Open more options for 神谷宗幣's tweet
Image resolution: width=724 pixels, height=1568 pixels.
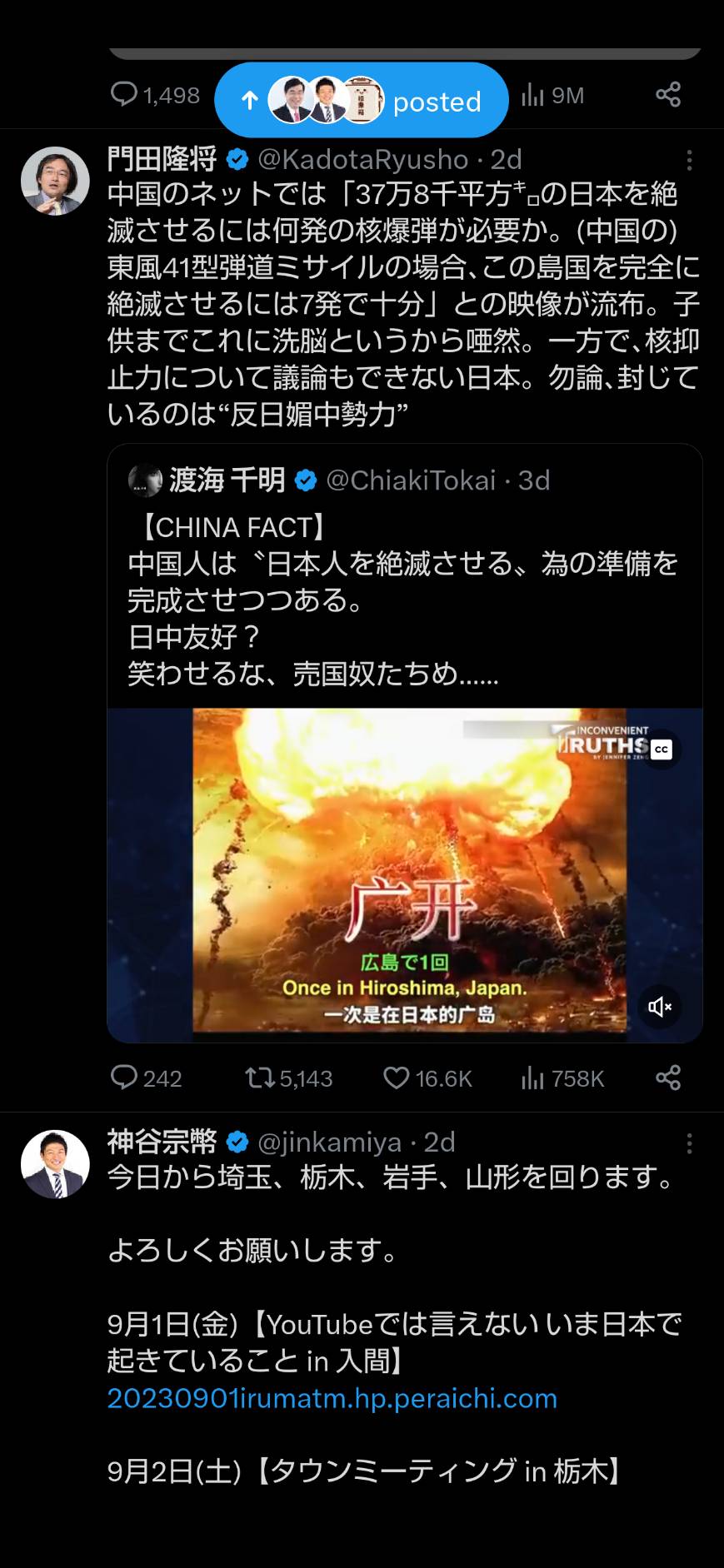click(689, 1143)
